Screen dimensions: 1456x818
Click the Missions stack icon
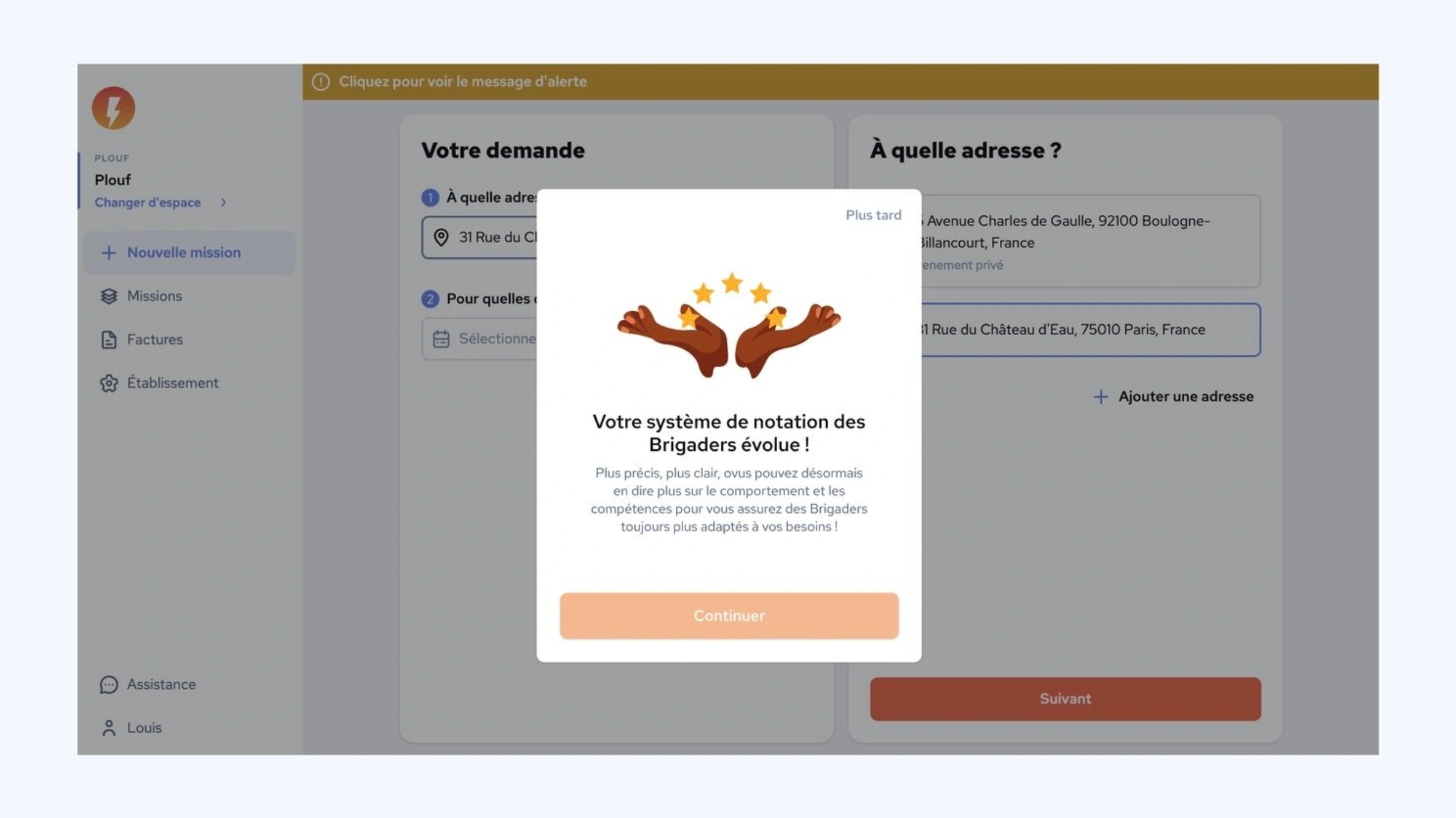coord(109,296)
